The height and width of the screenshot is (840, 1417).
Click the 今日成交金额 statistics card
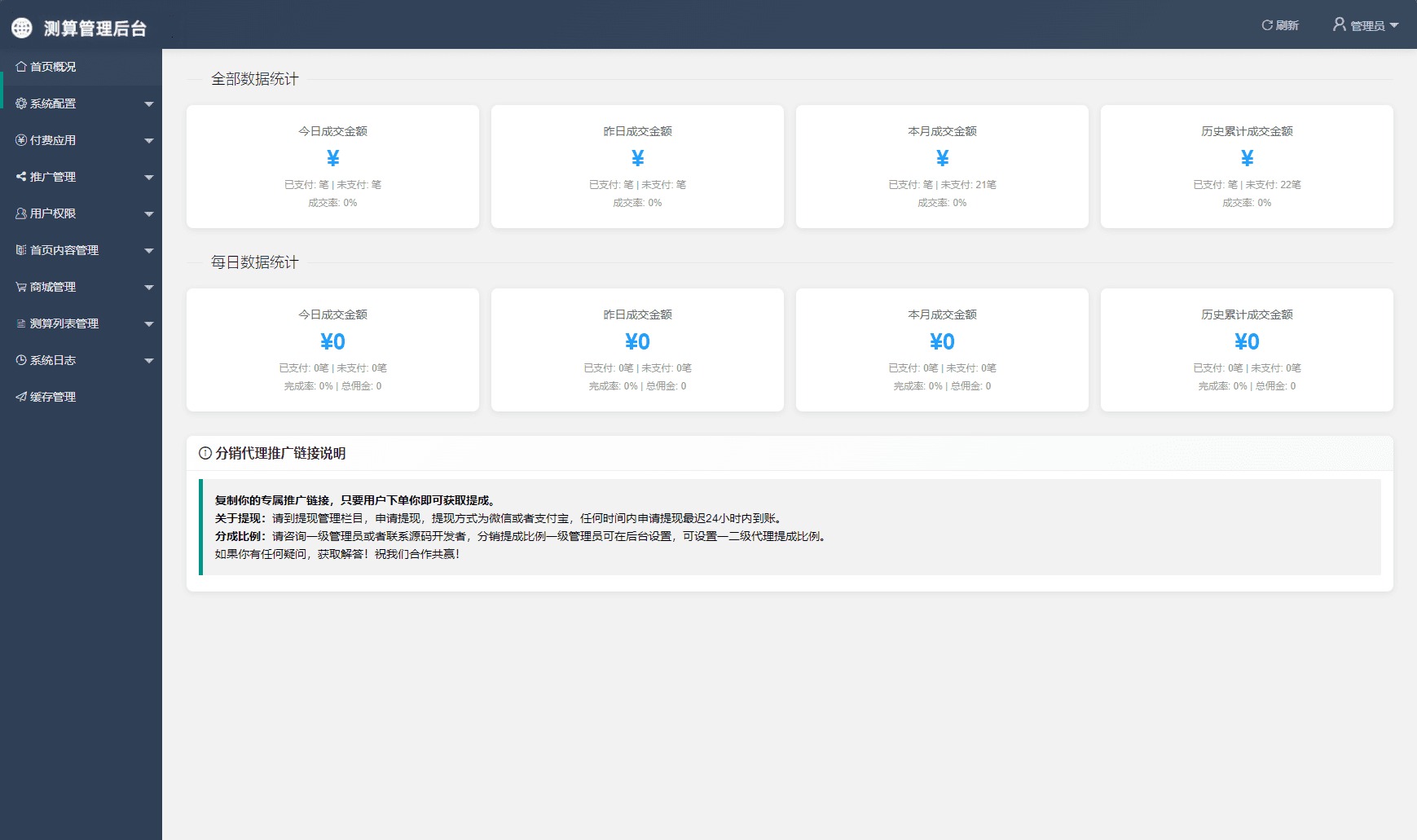(332, 166)
